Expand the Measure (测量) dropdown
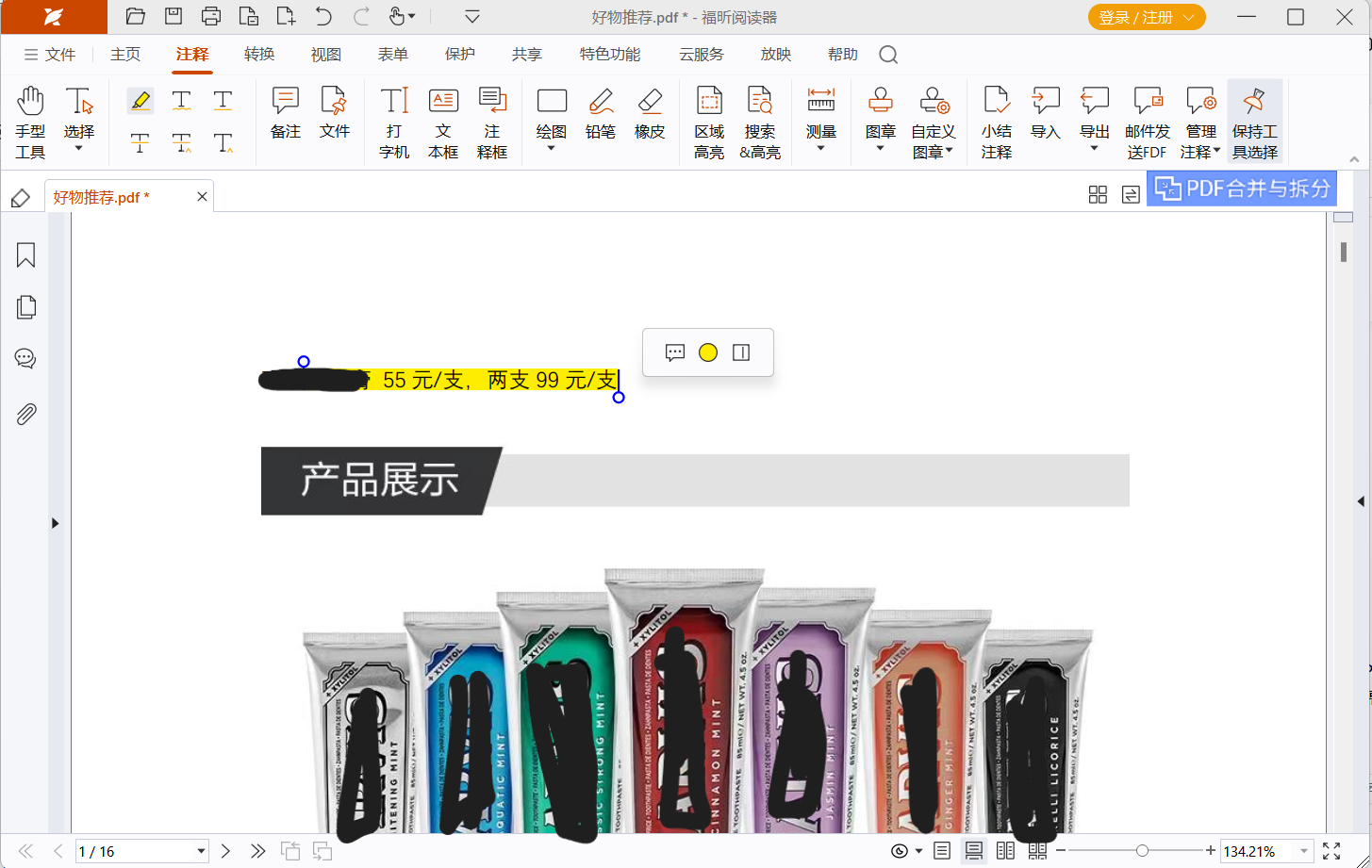 pyautogui.click(x=821, y=147)
